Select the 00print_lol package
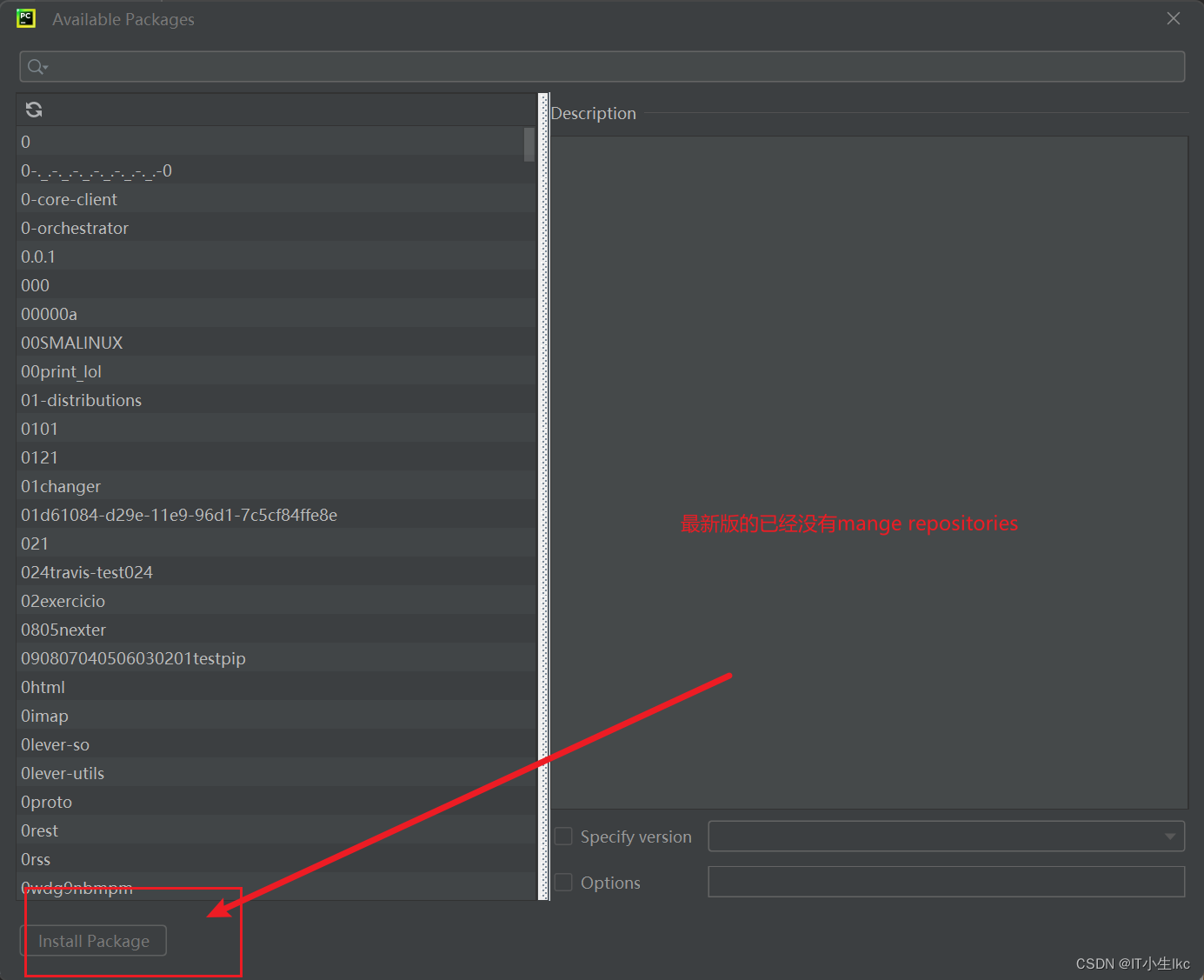The image size is (1204, 980). coord(61,371)
